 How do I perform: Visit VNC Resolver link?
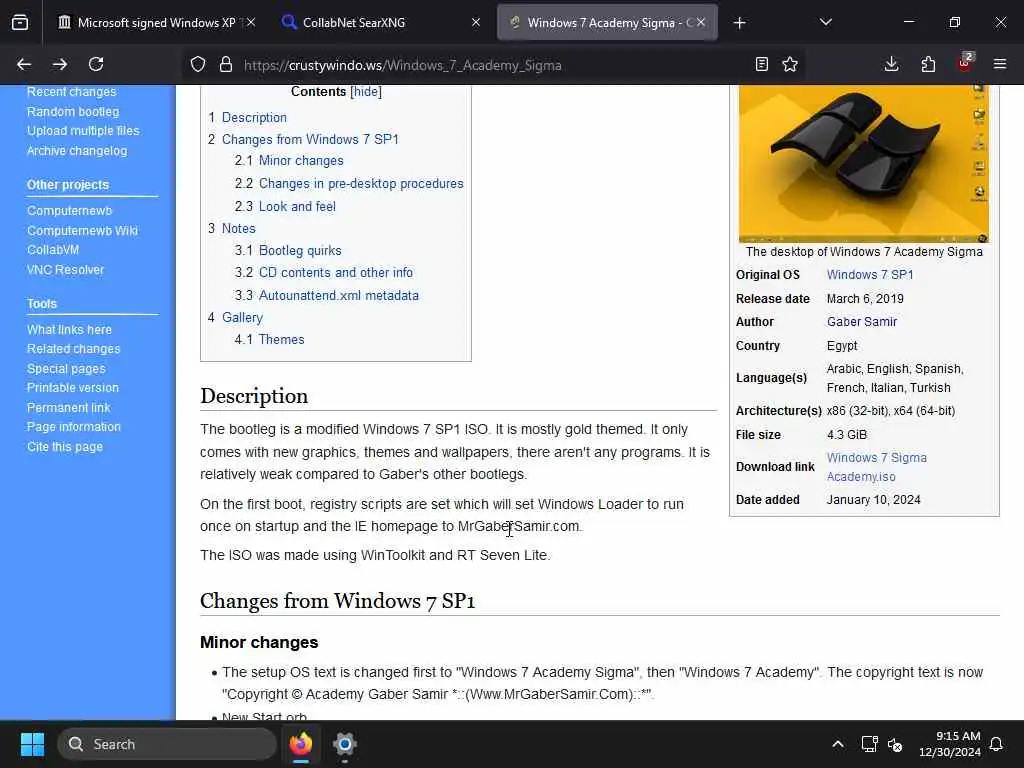point(65,270)
